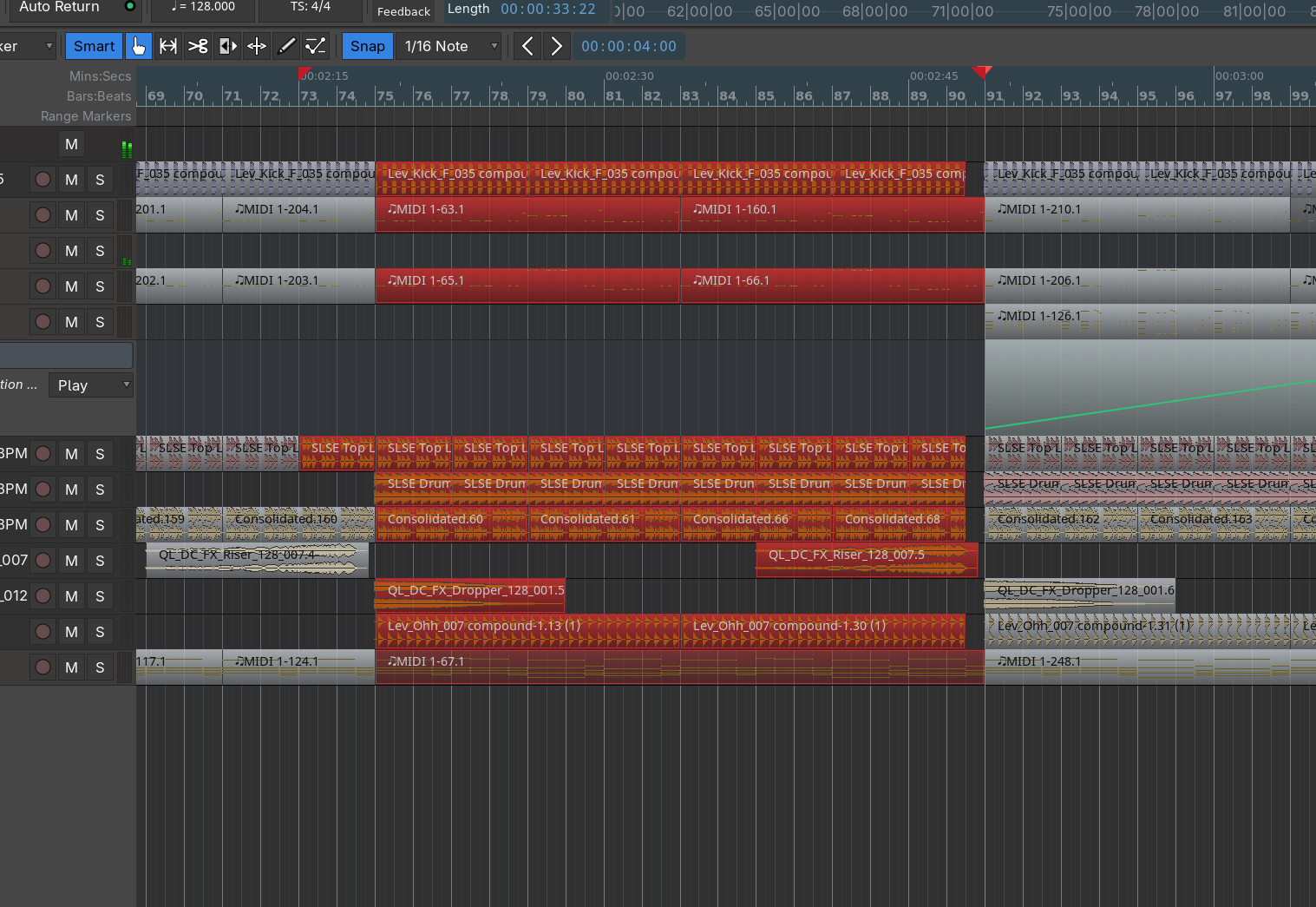The image size is (1316, 907).
Task: Select the Range tool
Action: (168, 46)
